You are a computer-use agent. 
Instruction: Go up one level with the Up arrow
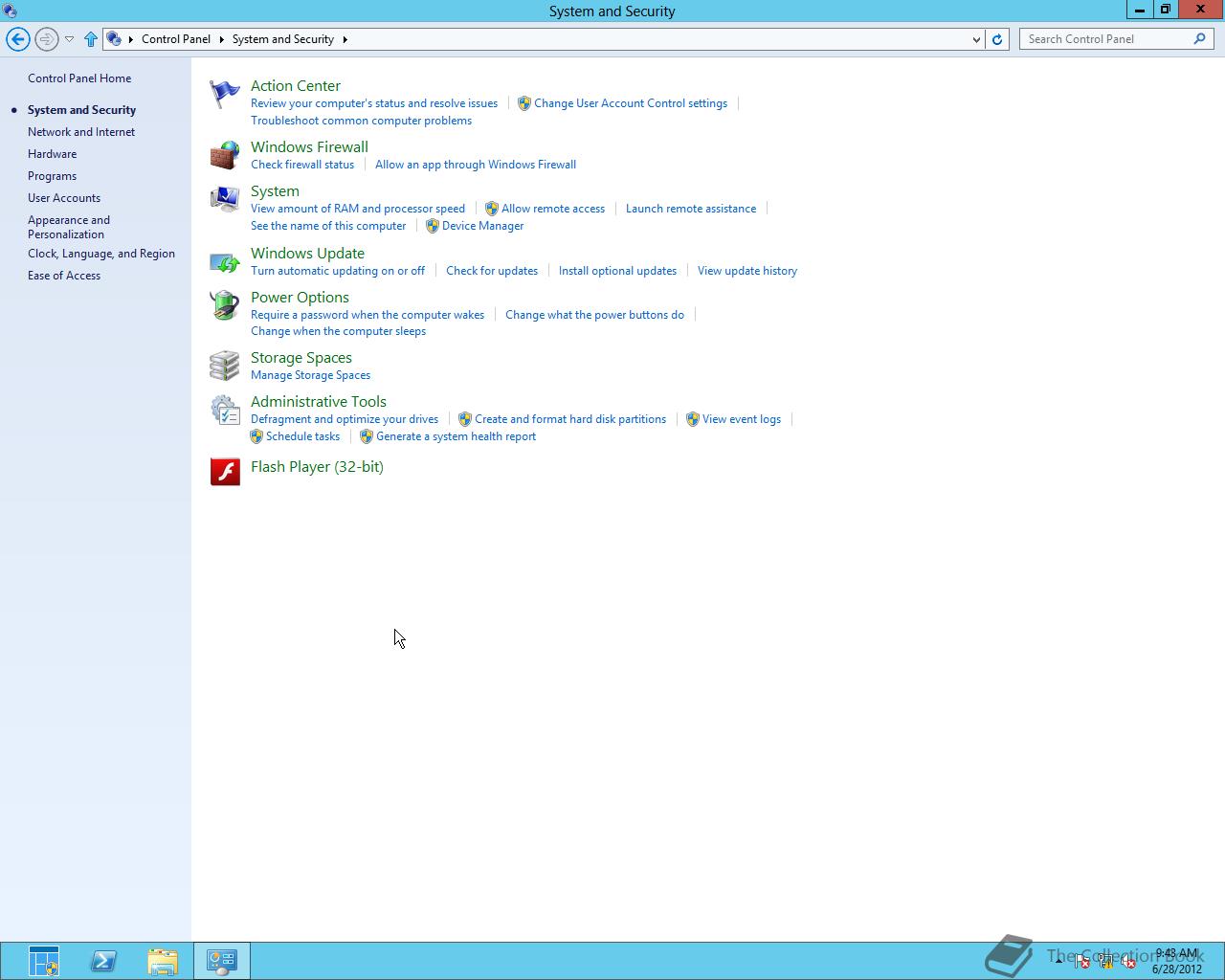click(x=91, y=39)
